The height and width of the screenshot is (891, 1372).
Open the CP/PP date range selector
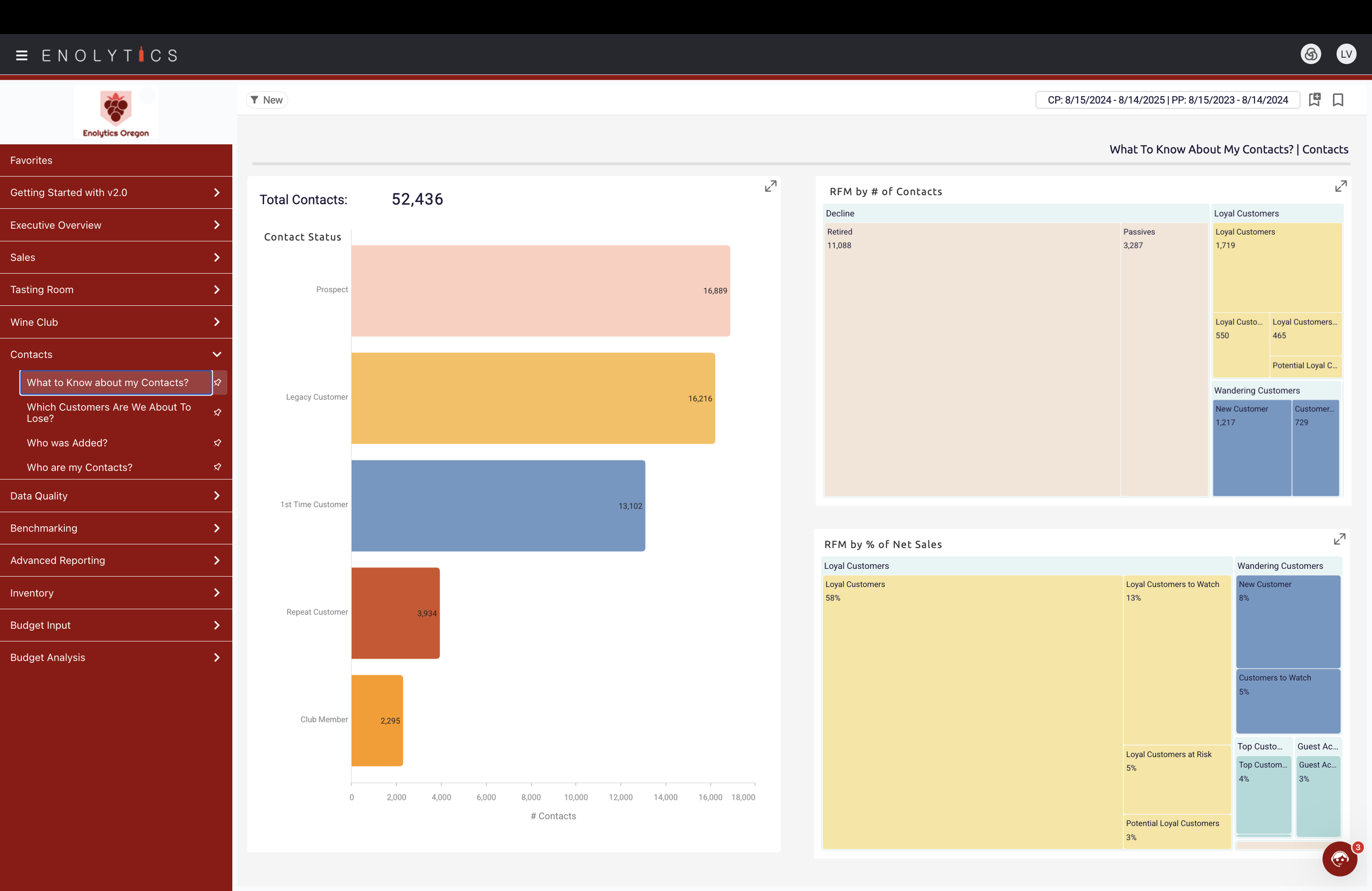1167,100
